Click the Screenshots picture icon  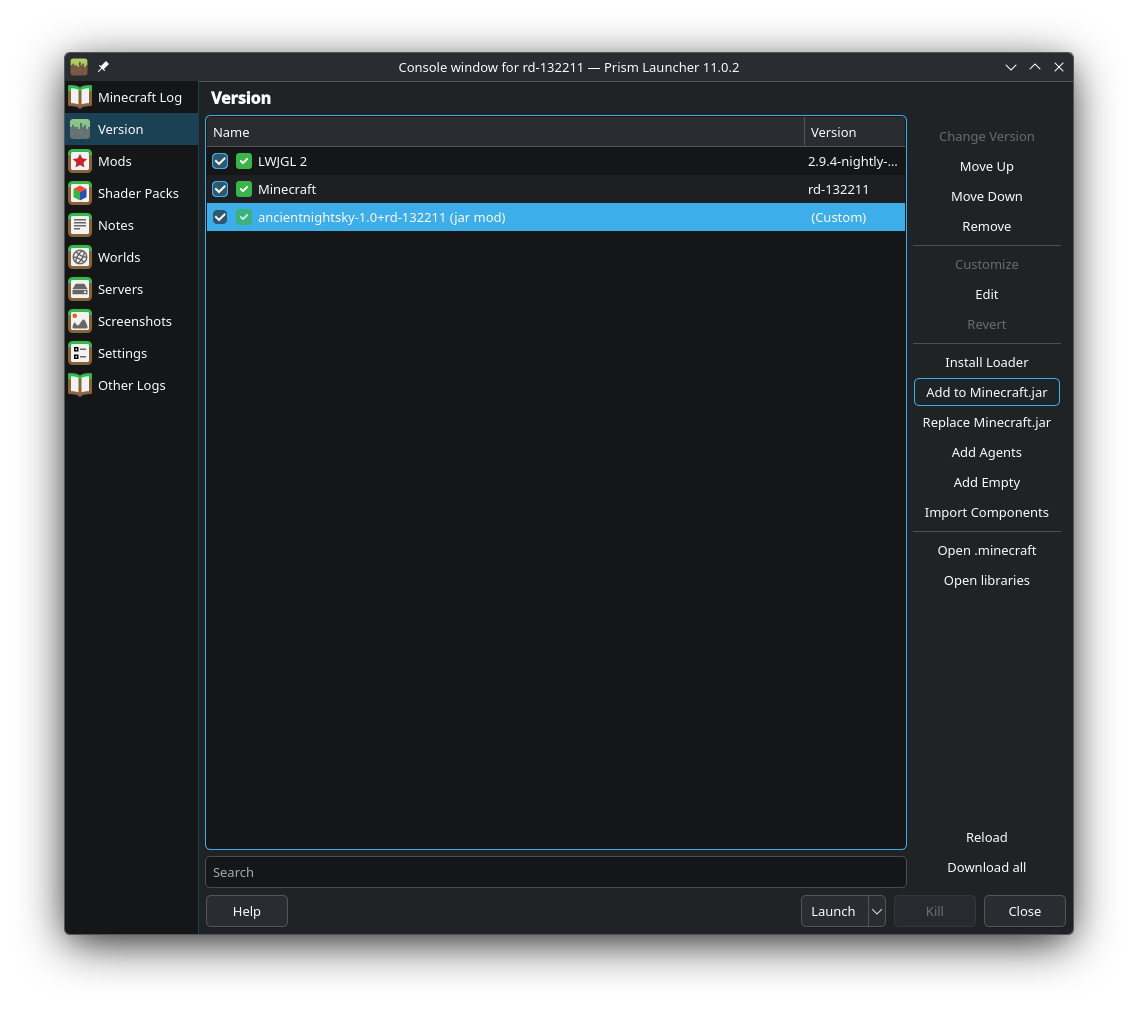80,321
